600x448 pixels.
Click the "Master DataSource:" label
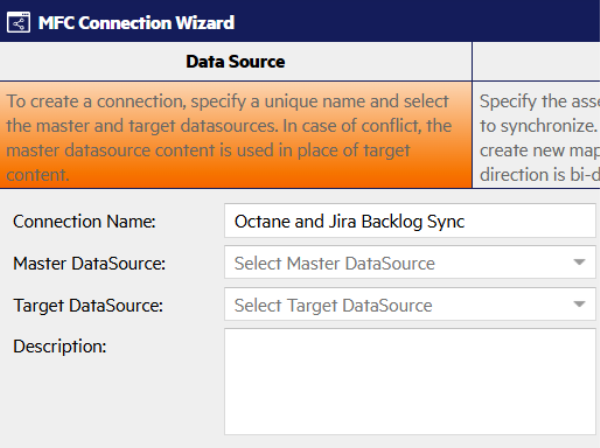click(89, 264)
